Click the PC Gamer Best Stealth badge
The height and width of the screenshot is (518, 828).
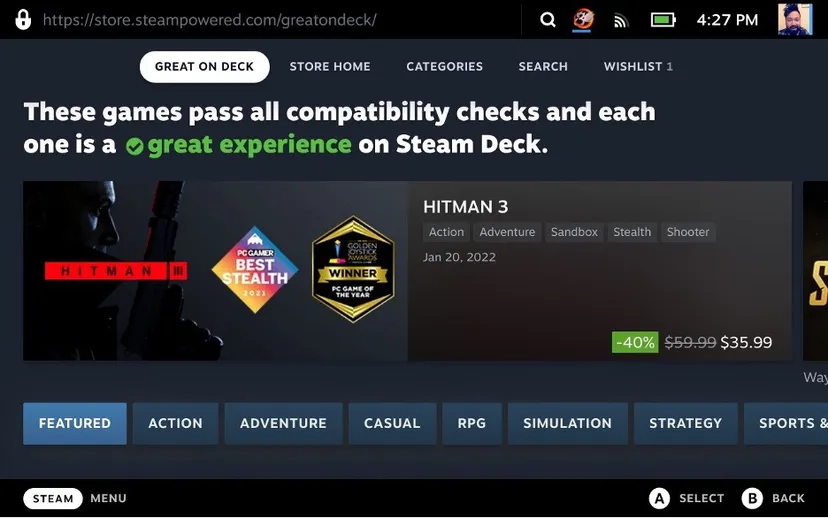(255, 270)
